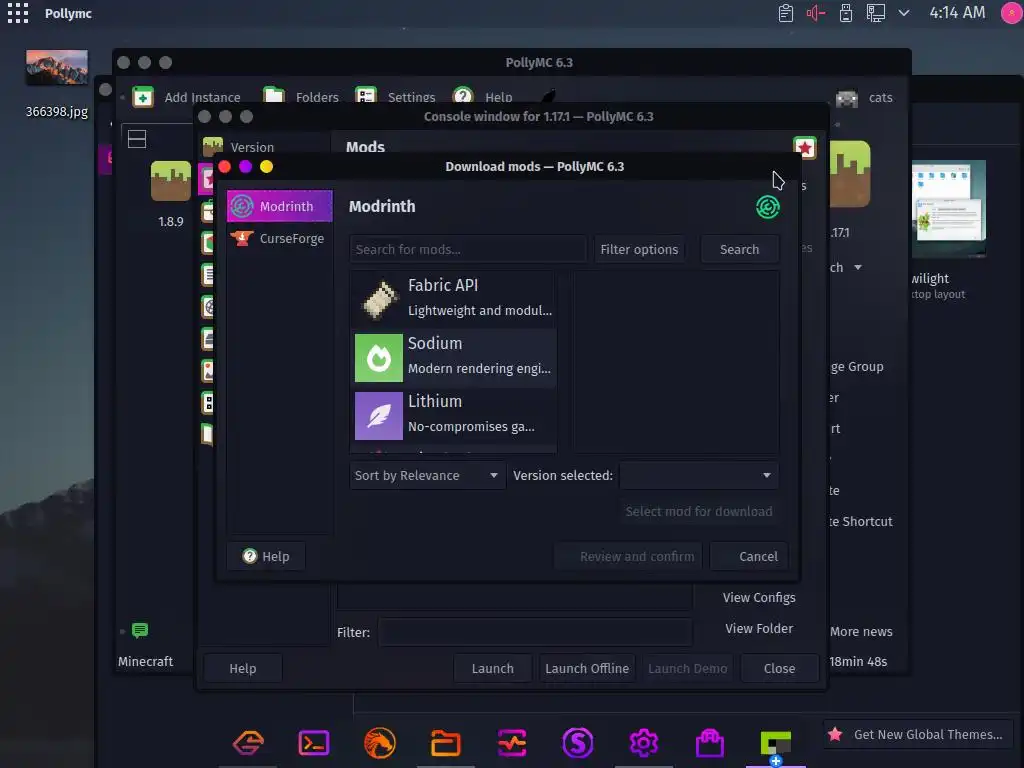The width and height of the screenshot is (1024, 768).
Task: Open the Version selected dropdown
Action: coord(699,475)
